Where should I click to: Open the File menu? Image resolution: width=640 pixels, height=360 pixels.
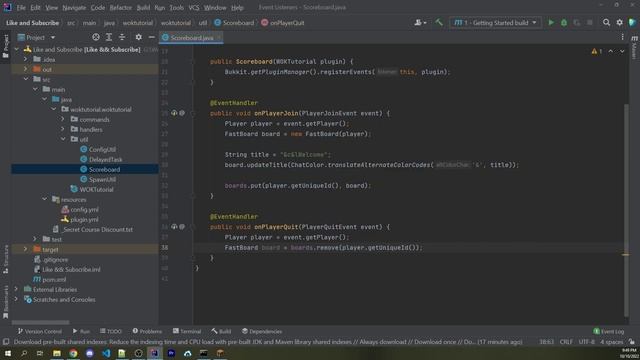21,7
